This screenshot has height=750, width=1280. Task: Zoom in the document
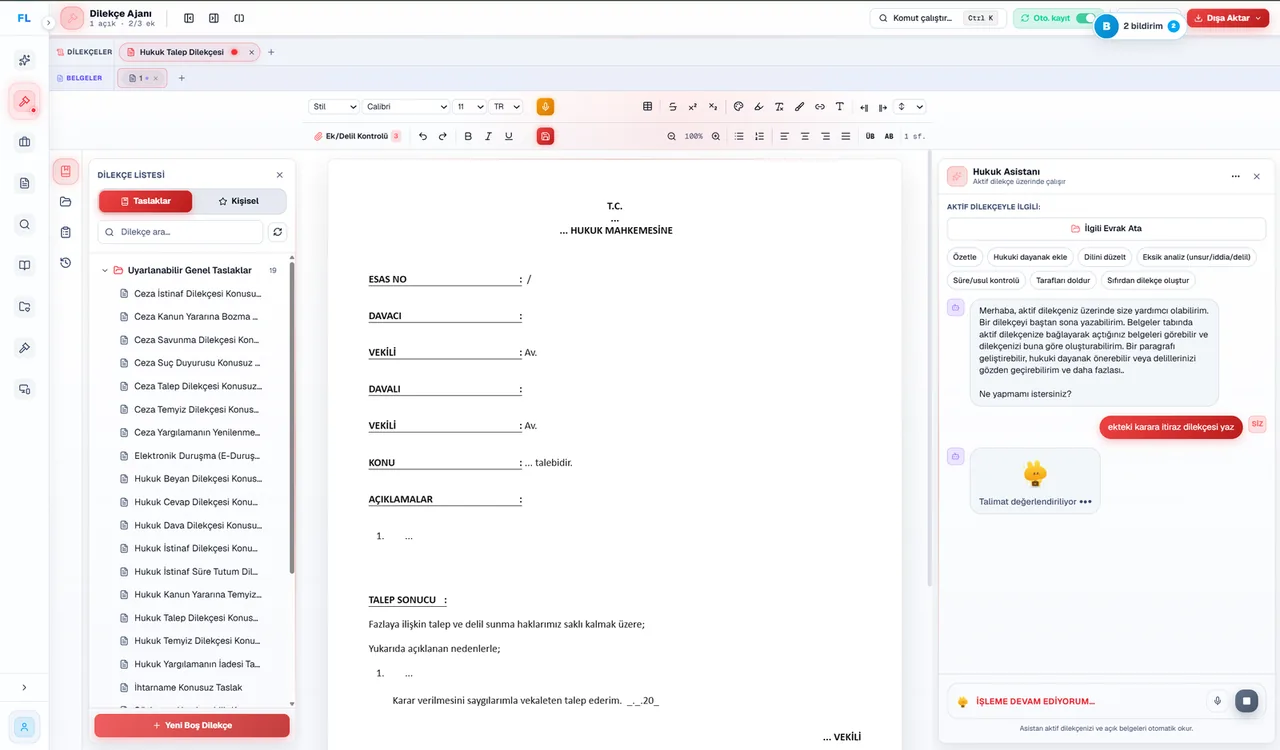click(716, 136)
